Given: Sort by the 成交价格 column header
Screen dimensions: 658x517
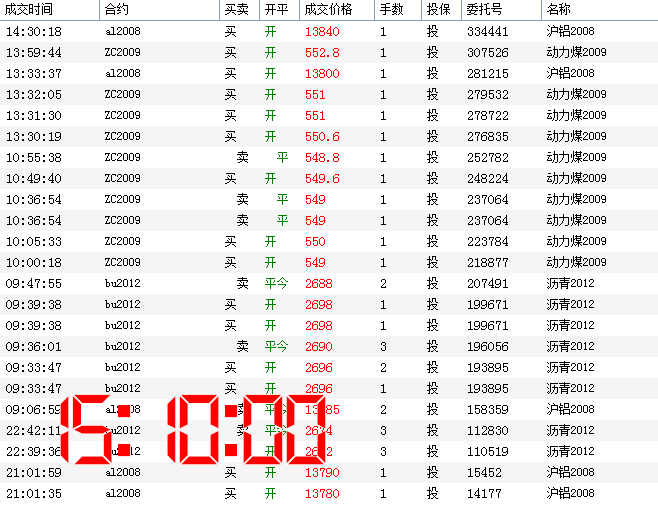Looking at the screenshot, I should (x=327, y=10).
